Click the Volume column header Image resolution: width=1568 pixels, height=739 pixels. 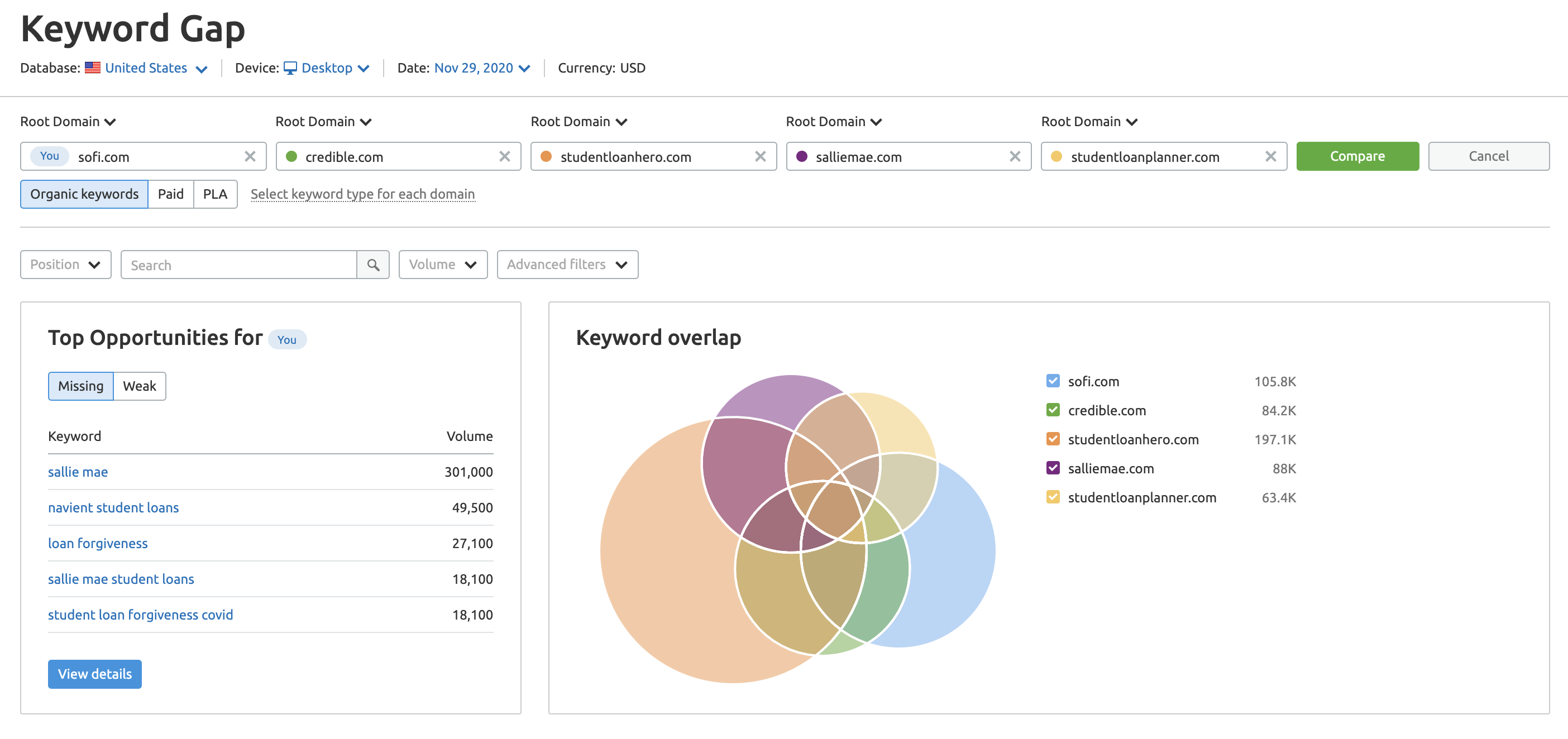pyautogui.click(x=469, y=436)
